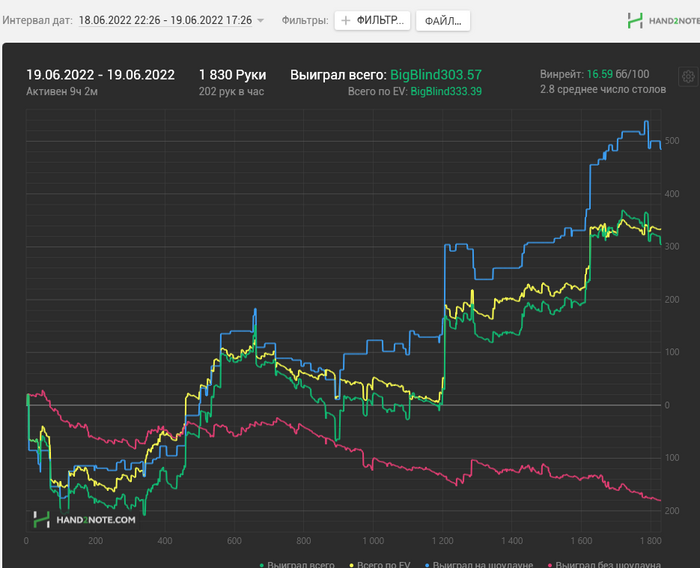
Task: Click the 1 000 label on the x-axis
Action: click(x=373, y=541)
